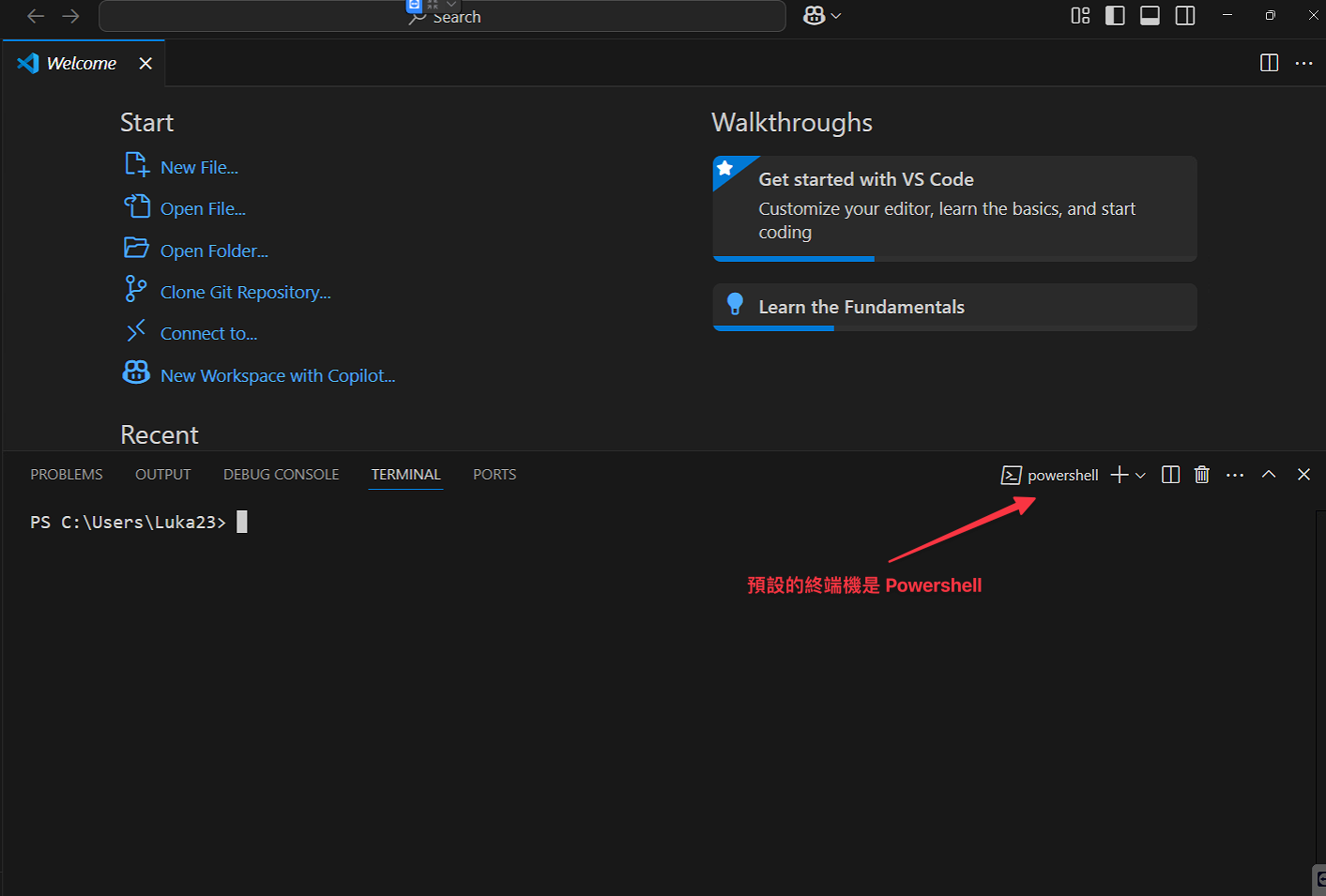Restore down the VS Code window
This screenshot has width=1326, height=896.
(1271, 15)
